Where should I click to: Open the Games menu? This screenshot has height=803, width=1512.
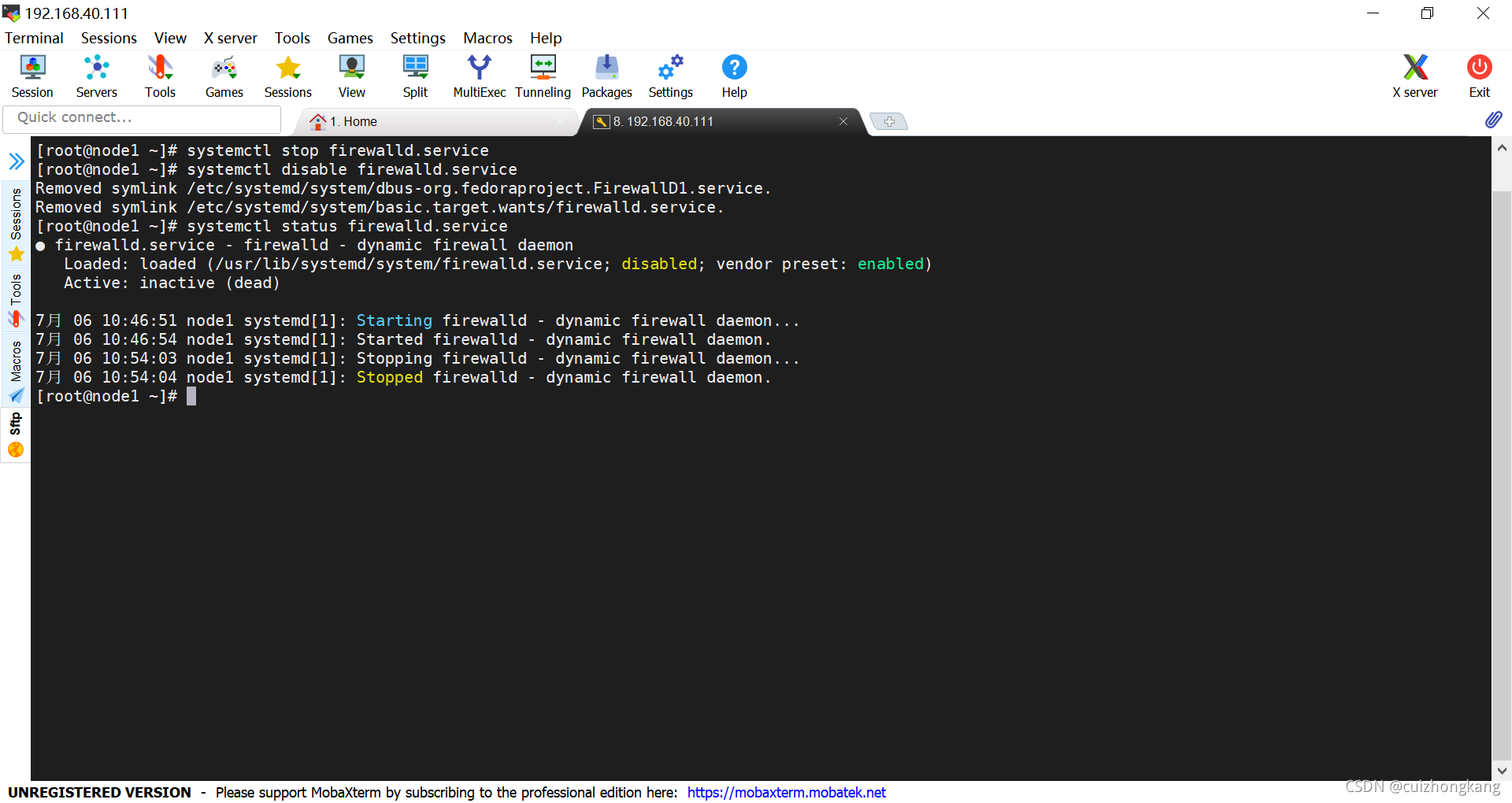click(x=350, y=38)
